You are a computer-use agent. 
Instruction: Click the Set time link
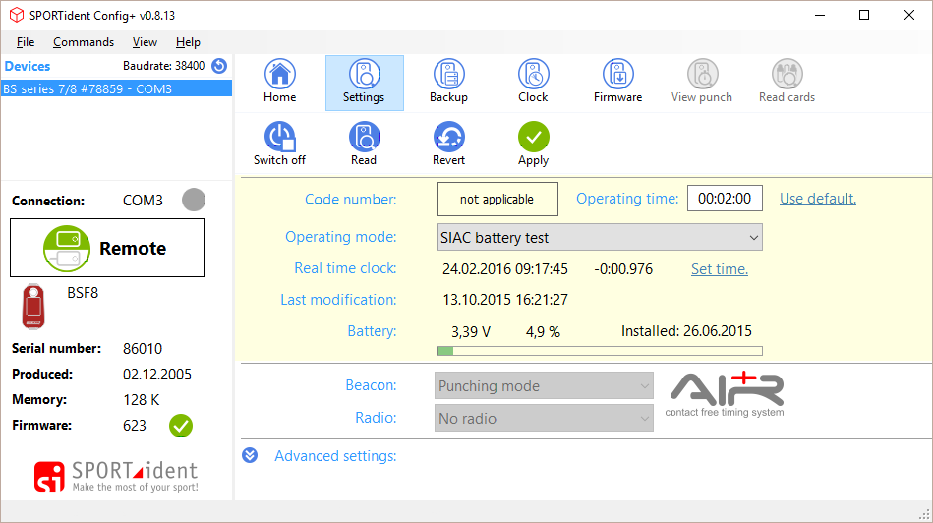719,269
